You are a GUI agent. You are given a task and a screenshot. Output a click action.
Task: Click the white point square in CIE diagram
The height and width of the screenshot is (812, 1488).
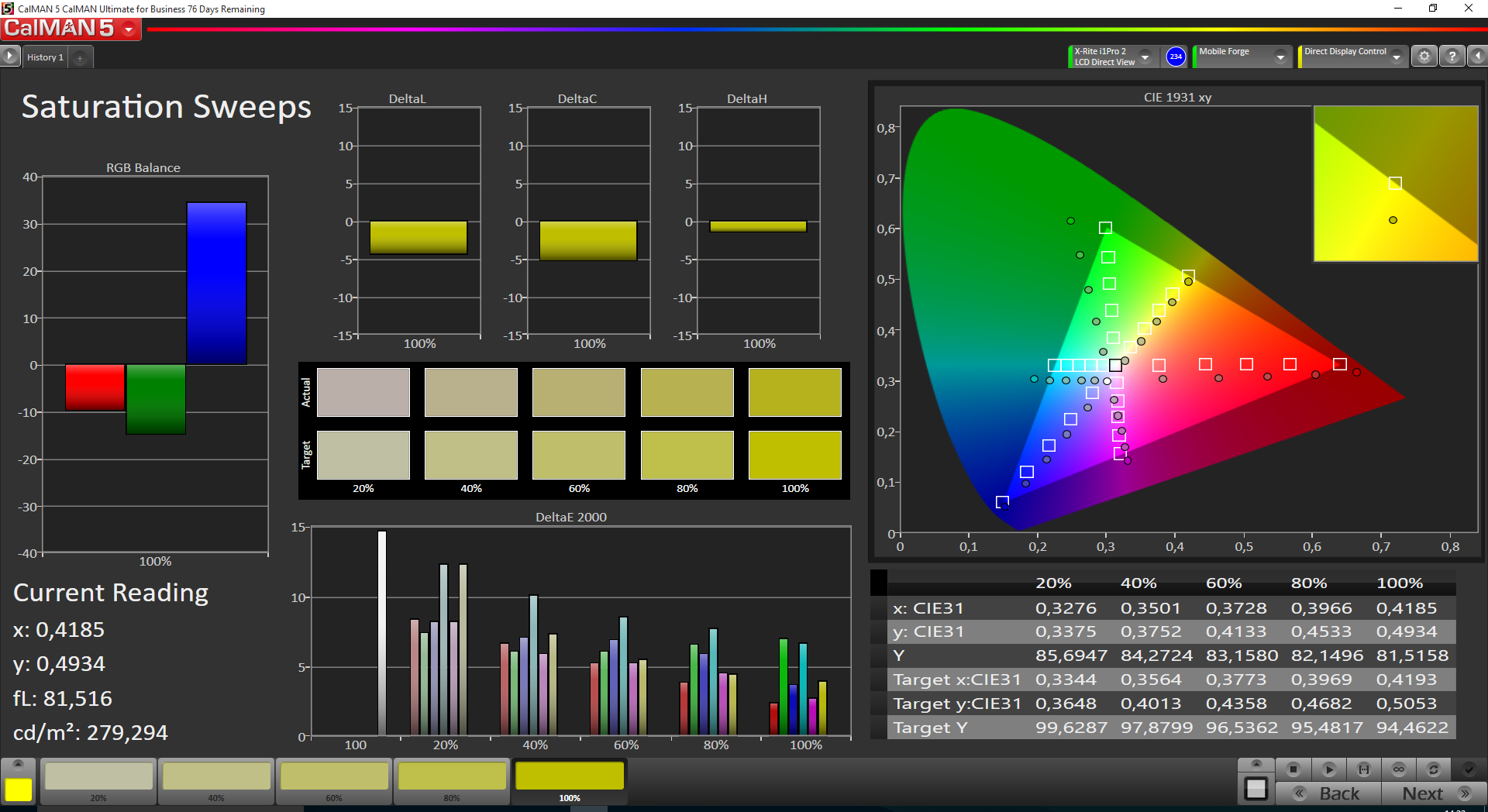coord(1115,365)
